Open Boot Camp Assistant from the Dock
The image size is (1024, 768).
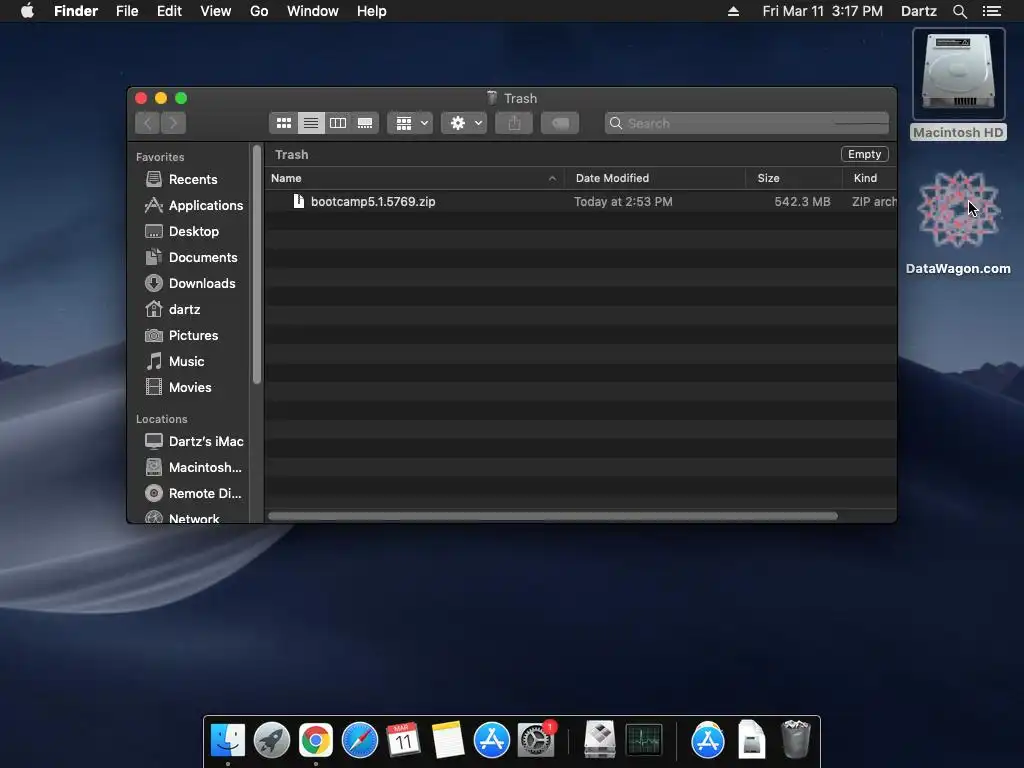600,740
